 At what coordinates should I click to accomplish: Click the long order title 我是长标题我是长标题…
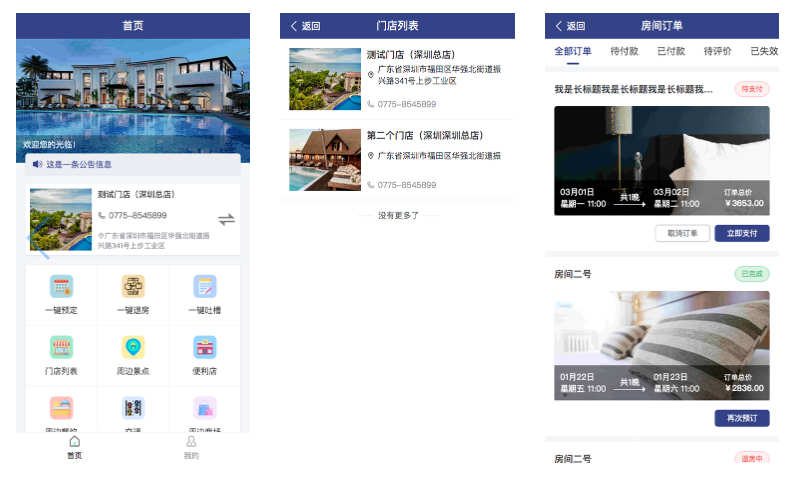coord(633,89)
